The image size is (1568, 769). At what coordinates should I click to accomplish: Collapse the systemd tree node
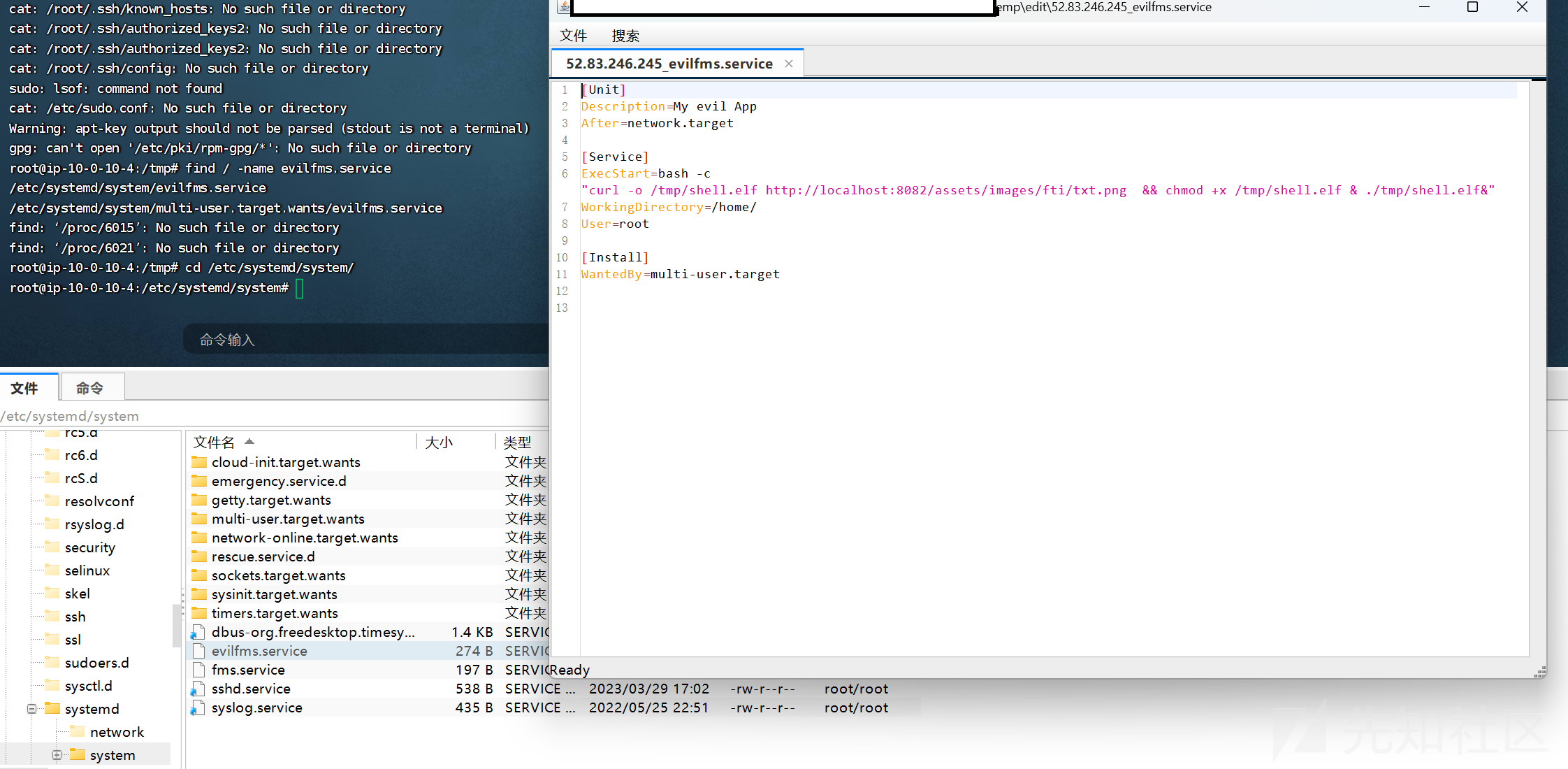coord(32,709)
